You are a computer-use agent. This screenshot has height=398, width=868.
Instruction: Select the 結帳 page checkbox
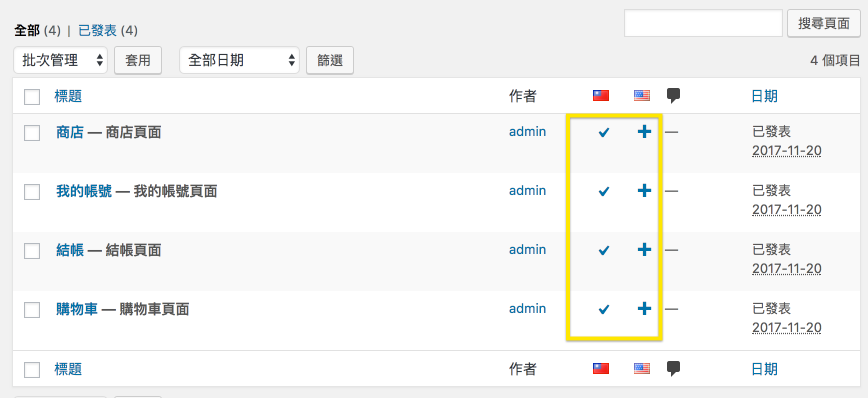(x=32, y=251)
